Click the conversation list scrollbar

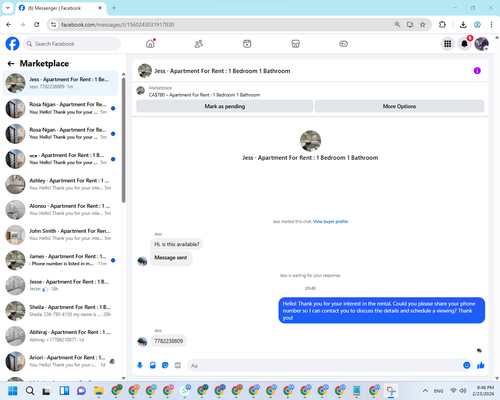123,140
